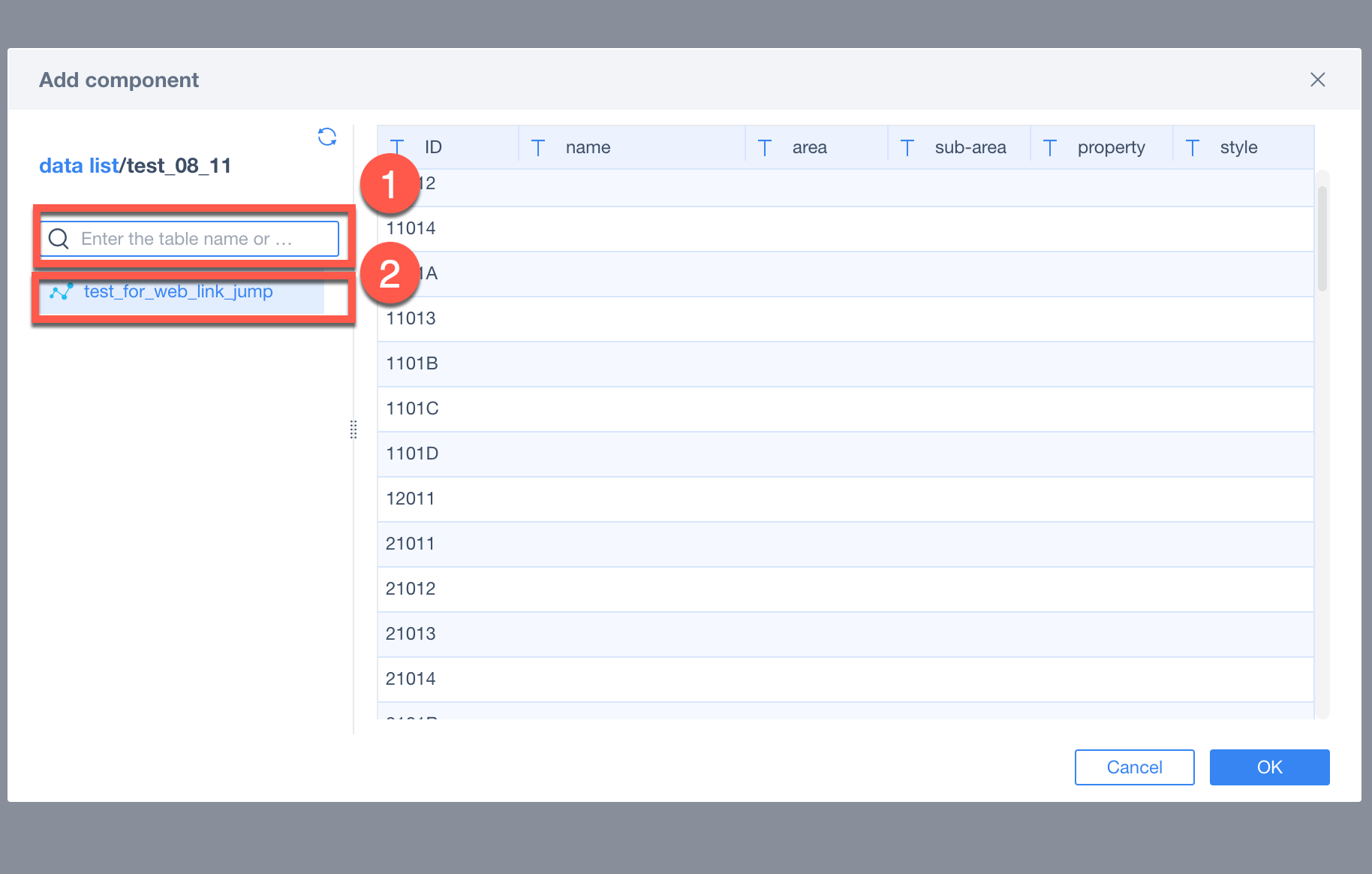This screenshot has width=1372, height=874.
Task: Select the row with ID 21011
Action: point(846,544)
